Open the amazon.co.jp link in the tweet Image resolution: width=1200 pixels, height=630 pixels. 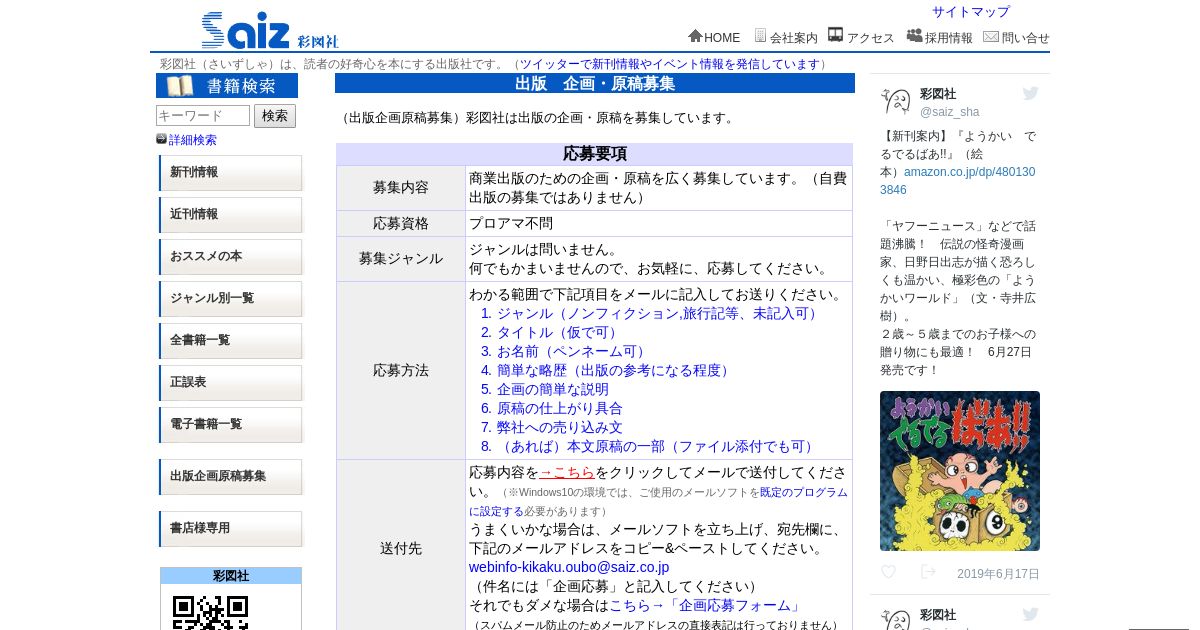point(958,181)
